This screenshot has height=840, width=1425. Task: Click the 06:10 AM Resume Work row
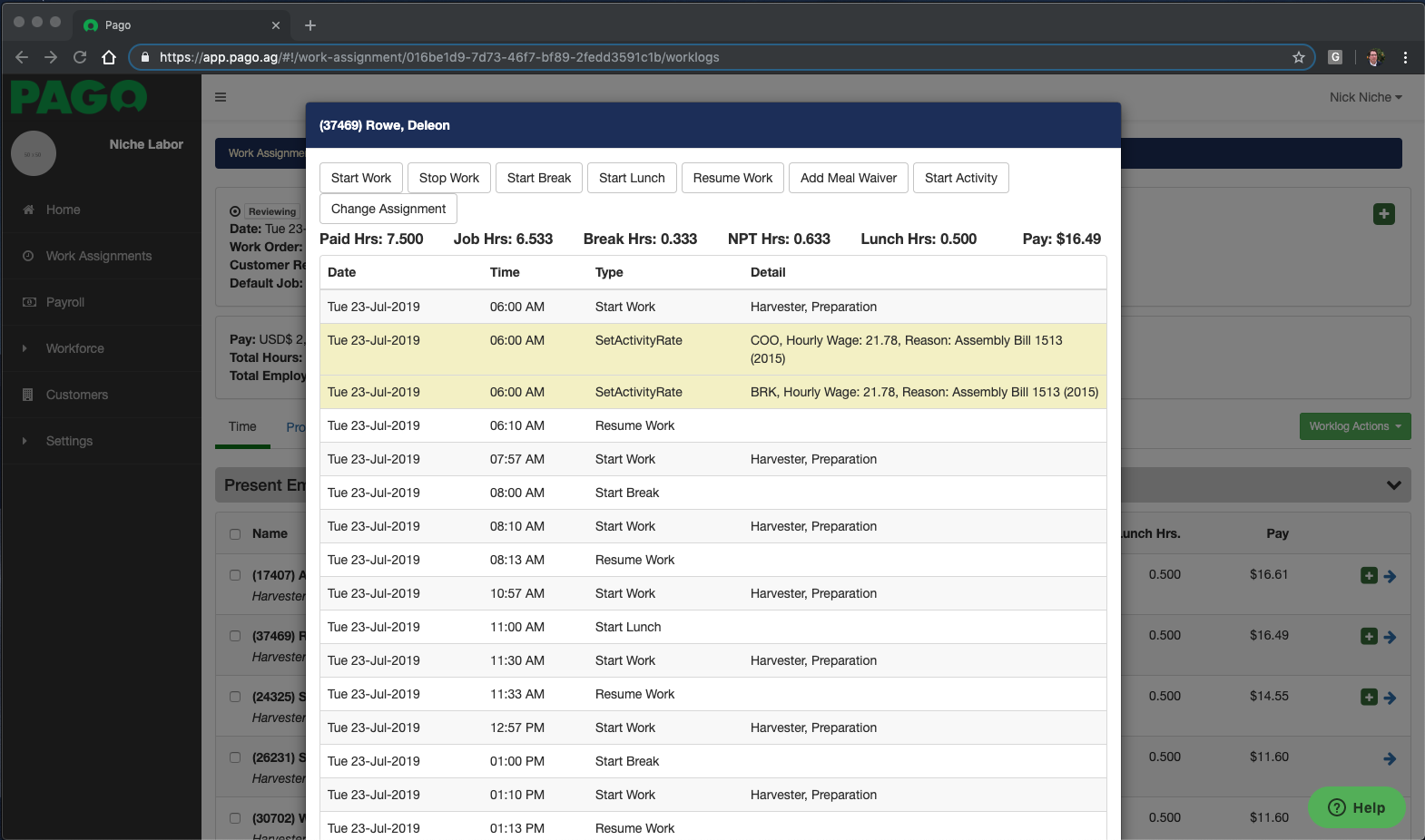[713, 425]
